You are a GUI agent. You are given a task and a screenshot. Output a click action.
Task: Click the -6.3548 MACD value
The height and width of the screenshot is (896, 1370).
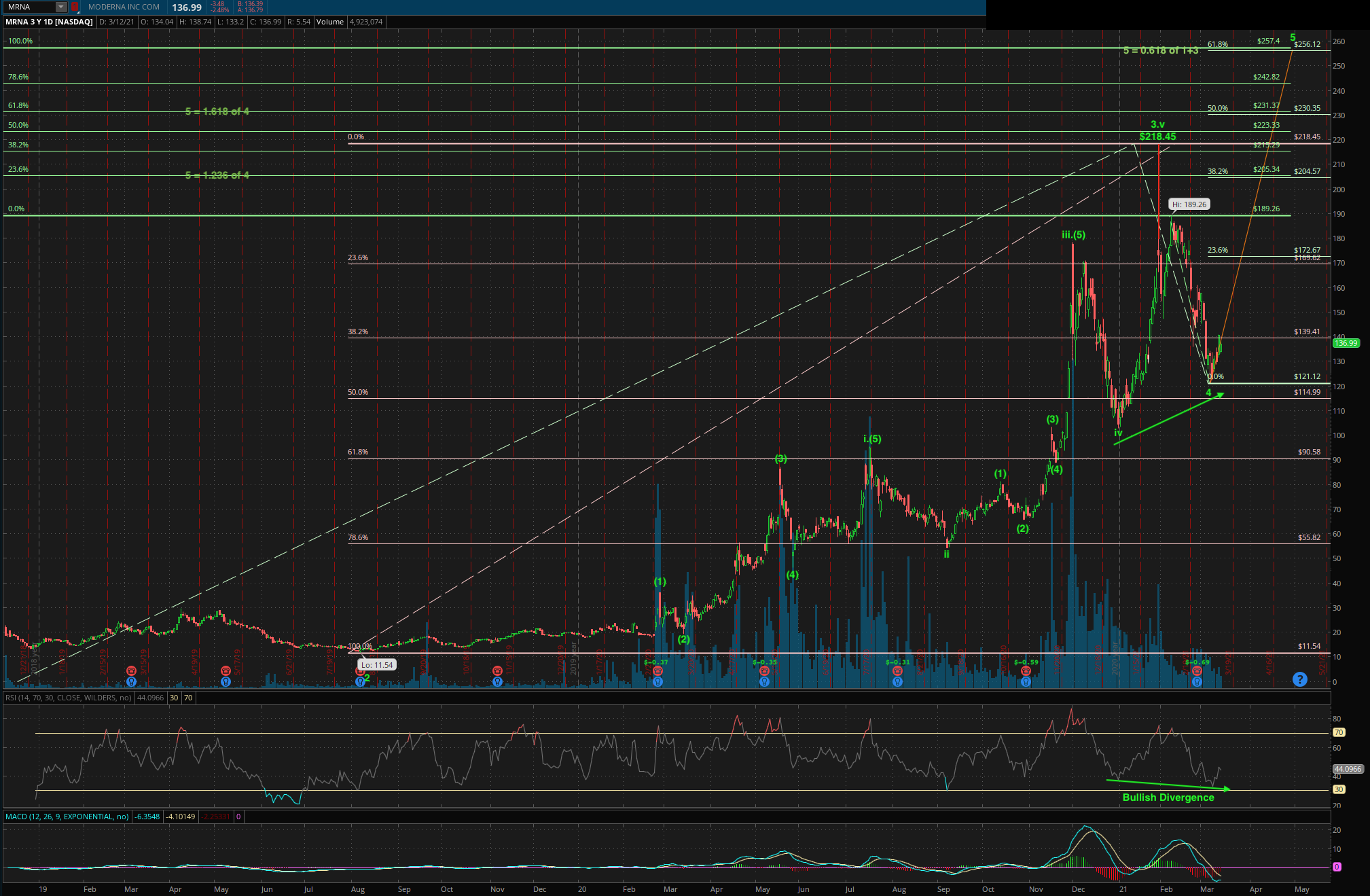pos(147,817)
